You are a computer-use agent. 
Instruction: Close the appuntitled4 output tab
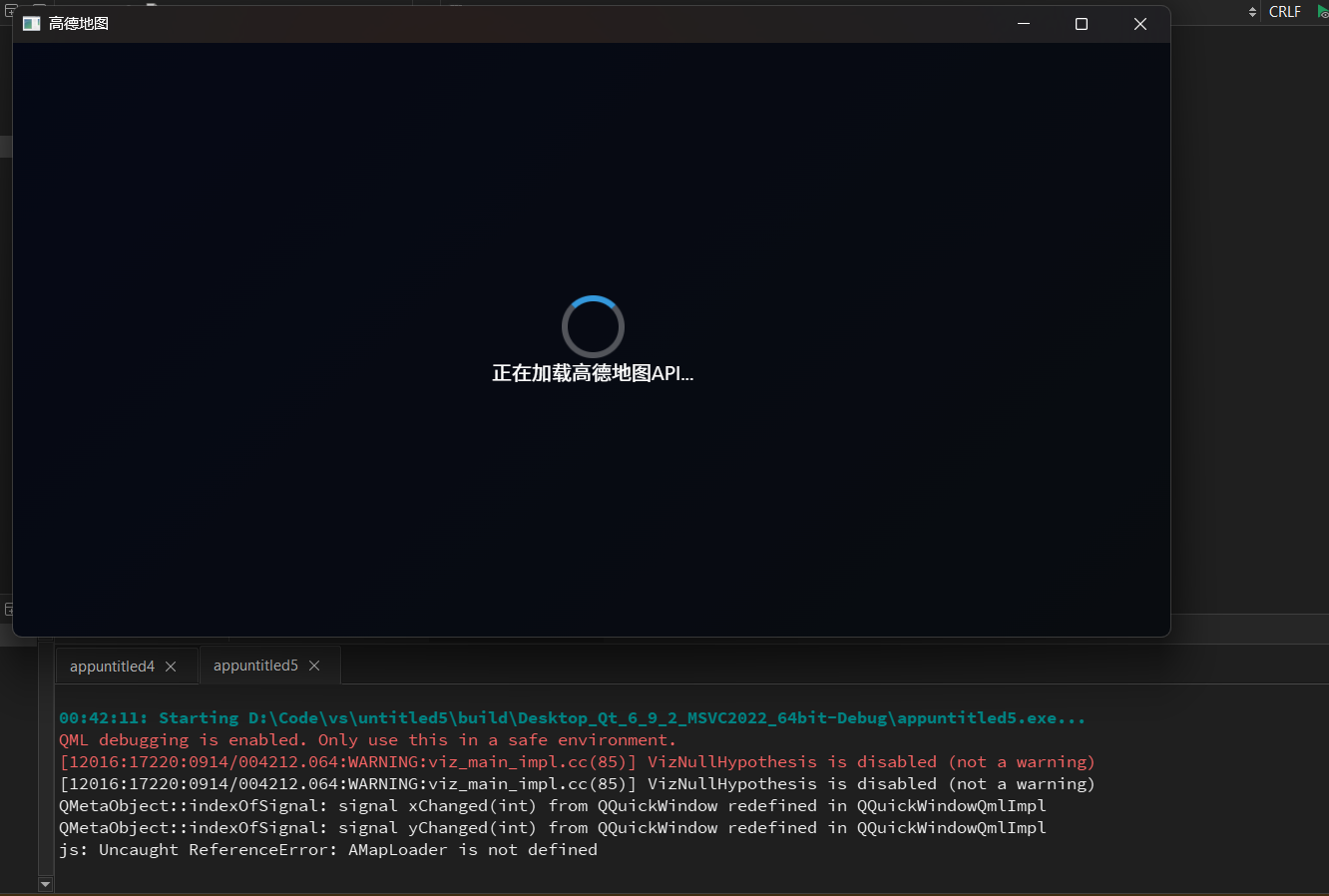coord(171,667)
